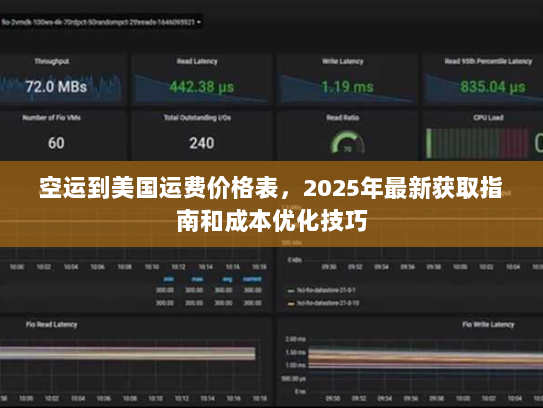Screen dimensions: 543x408
Task: Open the CPU Load panel title menu
Action: coord(488,117)
